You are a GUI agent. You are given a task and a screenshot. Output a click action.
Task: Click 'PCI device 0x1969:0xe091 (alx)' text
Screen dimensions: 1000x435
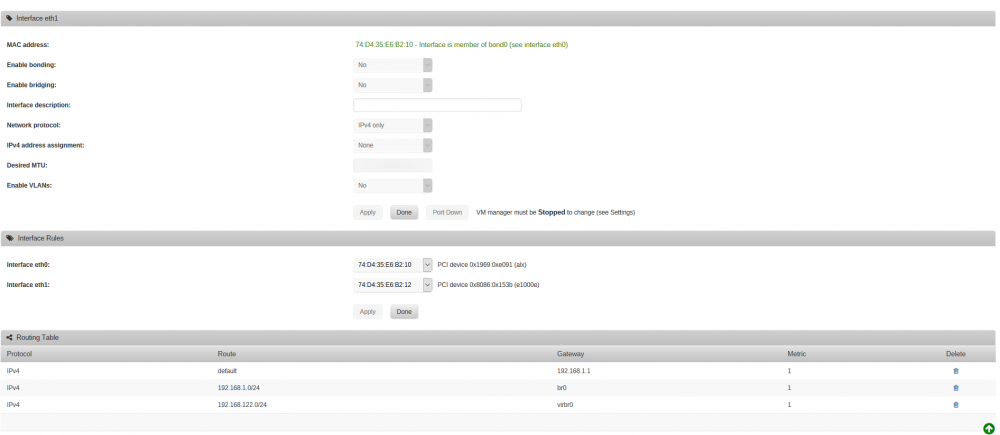(482, 265)
